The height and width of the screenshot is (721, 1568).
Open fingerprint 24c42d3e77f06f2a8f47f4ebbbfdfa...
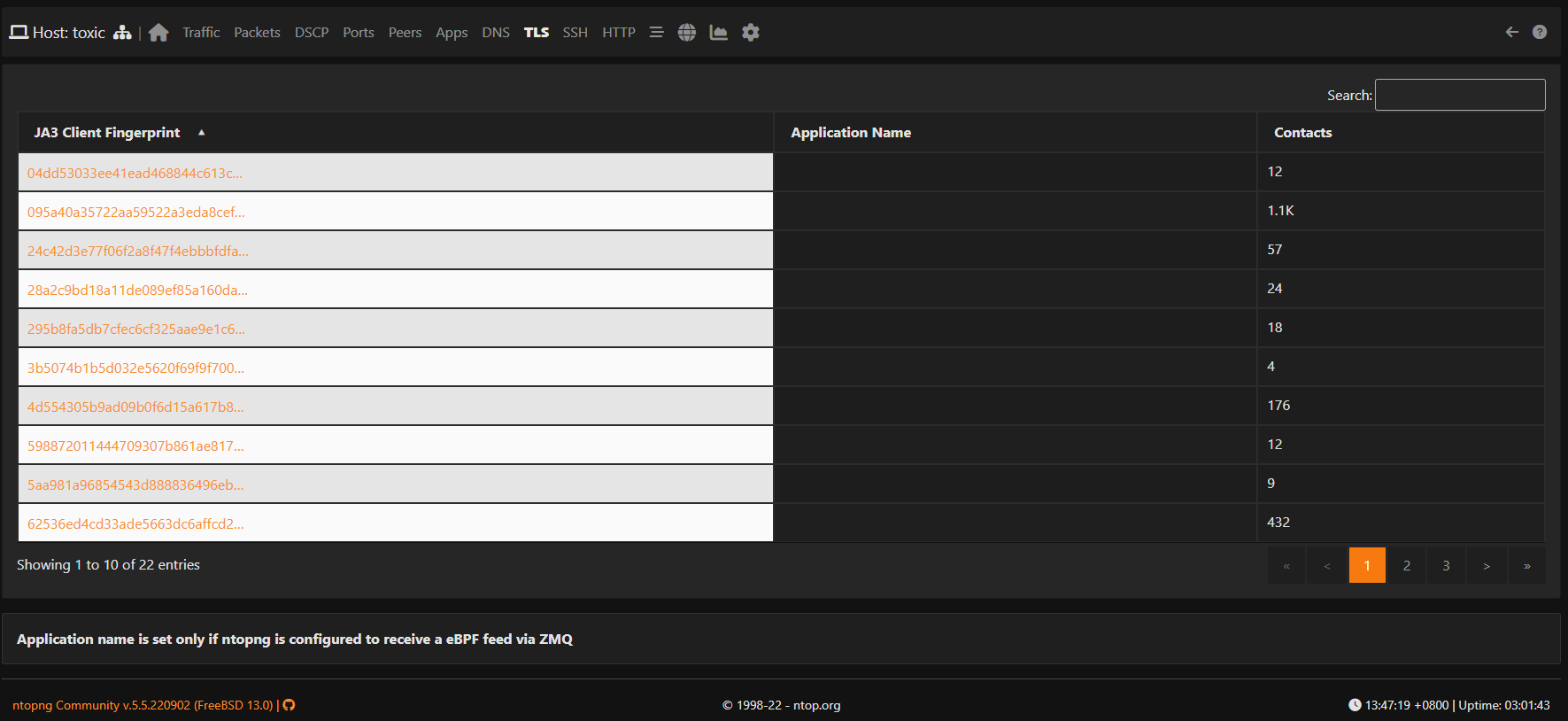tap(137, 252)
